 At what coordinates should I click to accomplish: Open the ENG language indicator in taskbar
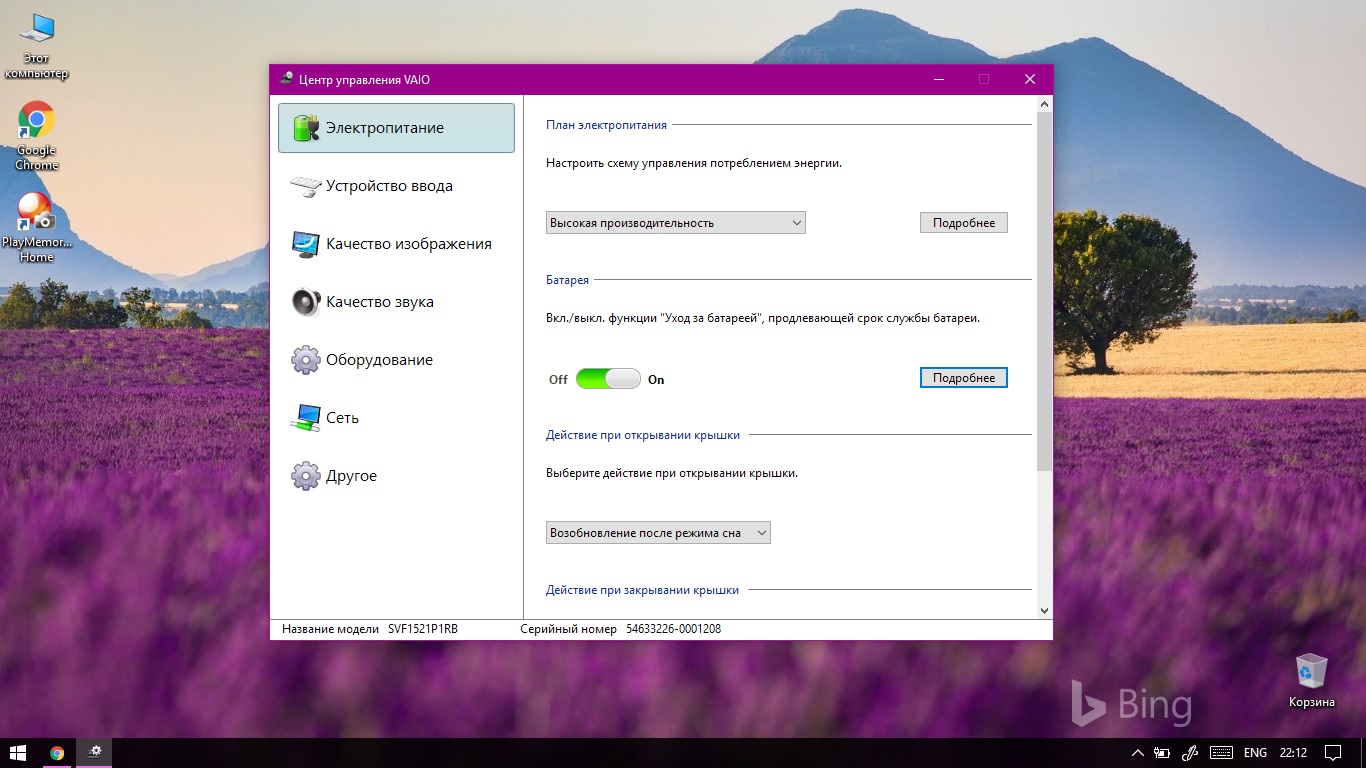(x=1255, y=753)
